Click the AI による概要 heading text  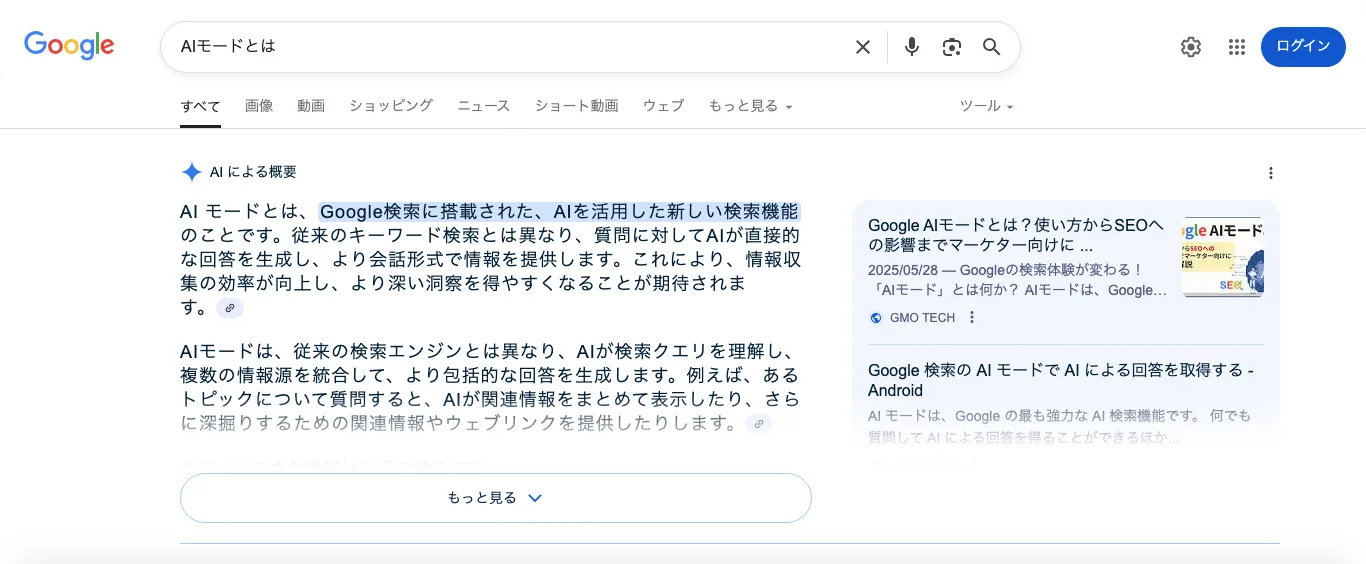pyautogui.click(x=253, y=172)
